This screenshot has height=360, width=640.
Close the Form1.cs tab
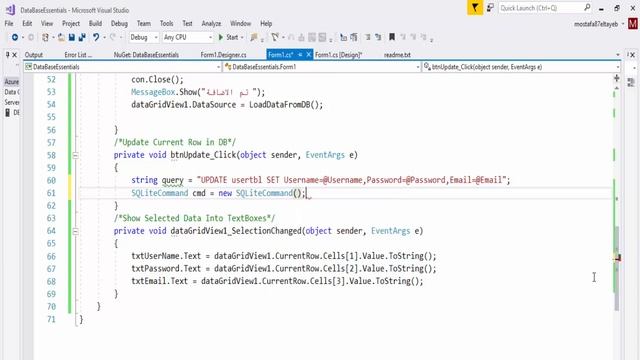(309, 54)
